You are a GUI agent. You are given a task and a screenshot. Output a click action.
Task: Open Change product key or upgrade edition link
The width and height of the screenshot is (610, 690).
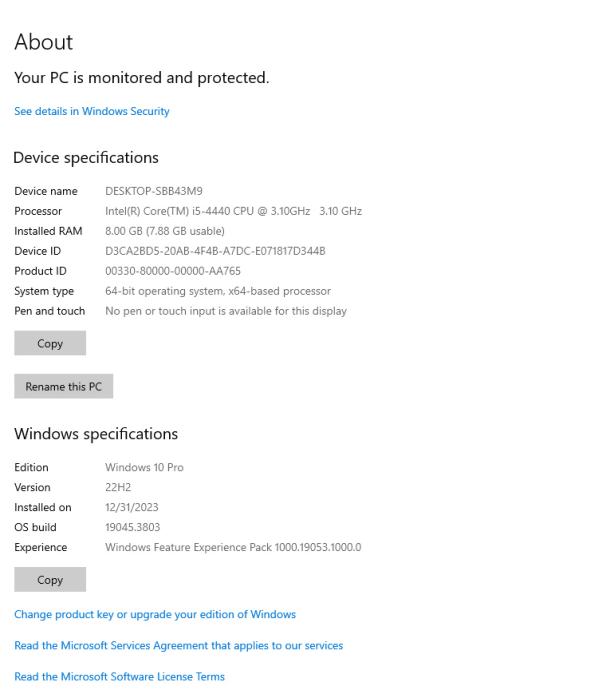(x=155, y=613)
